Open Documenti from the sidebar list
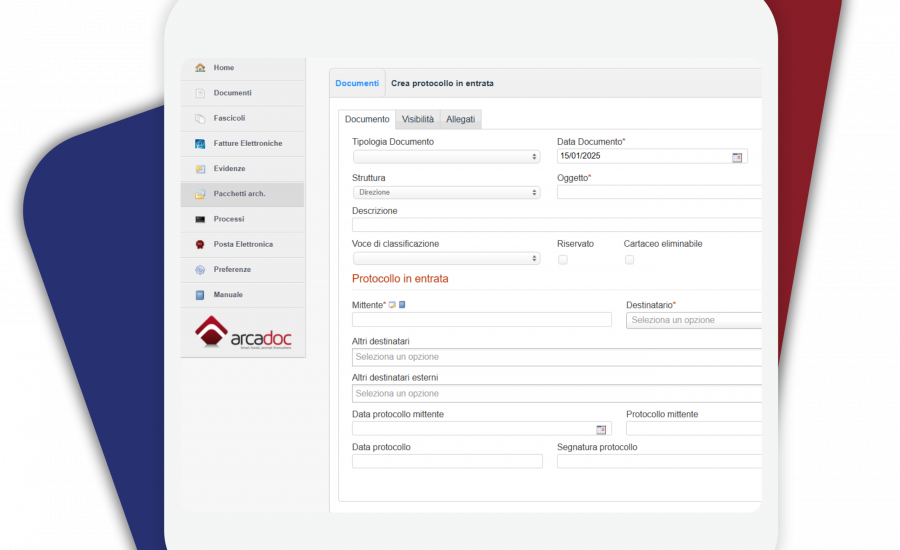This screenshot has height=550, width=900. tap(232, 93)
